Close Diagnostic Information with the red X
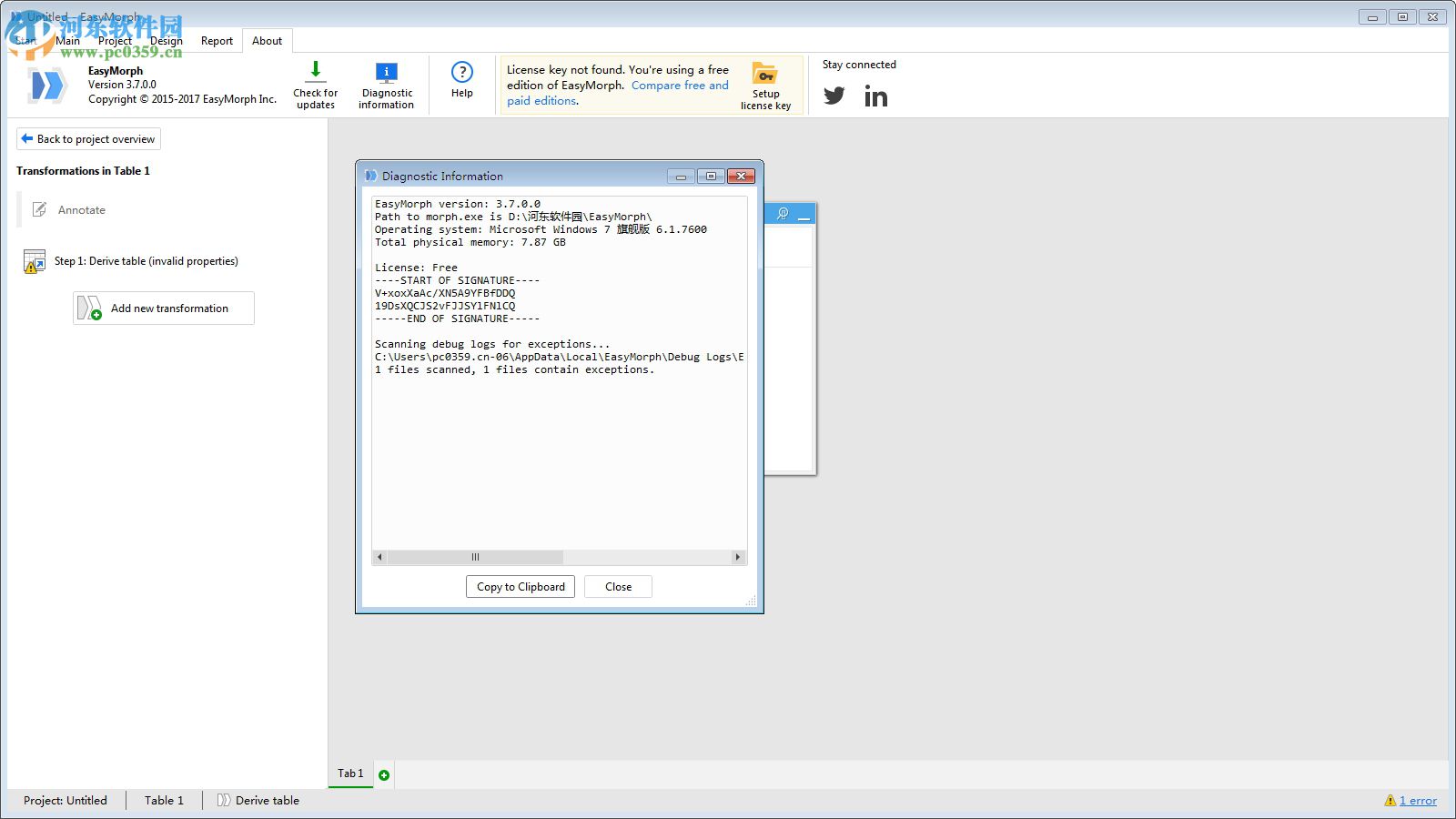Image resolution: width=1456 pixels, height=819 pixels. click(x=741, y=177)
